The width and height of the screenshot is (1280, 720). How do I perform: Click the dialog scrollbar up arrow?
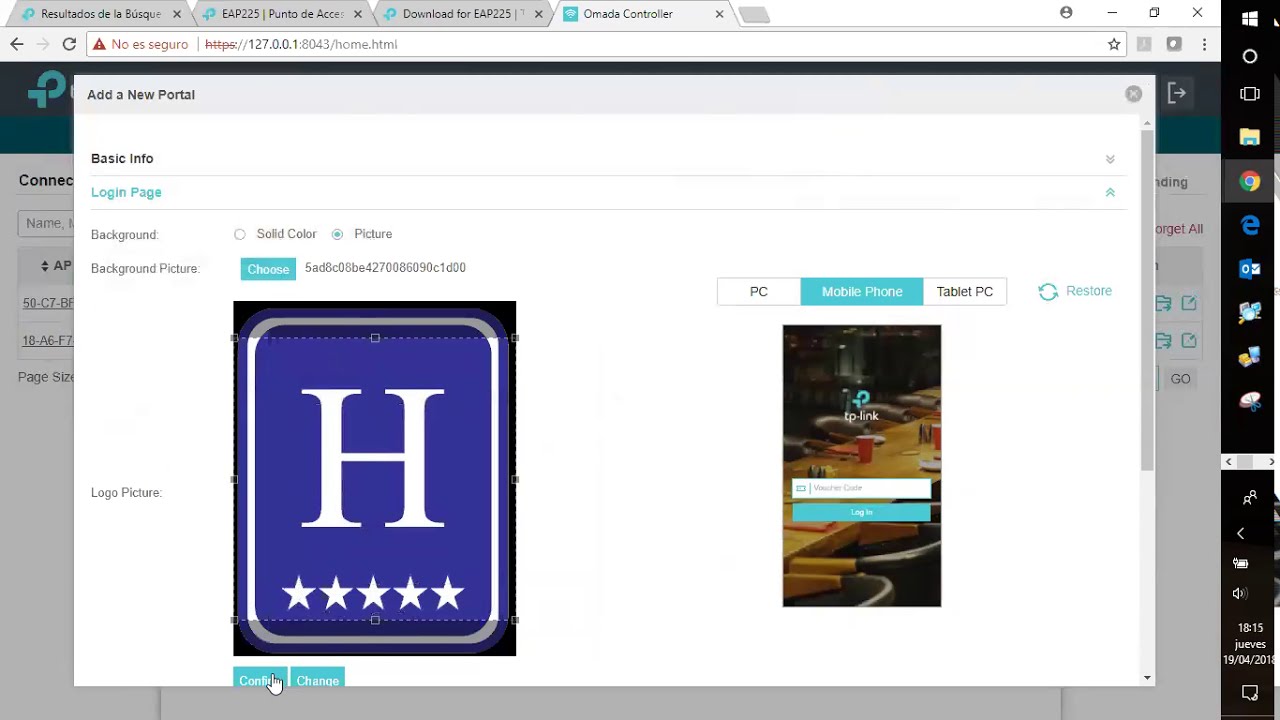coord(1147,122)
